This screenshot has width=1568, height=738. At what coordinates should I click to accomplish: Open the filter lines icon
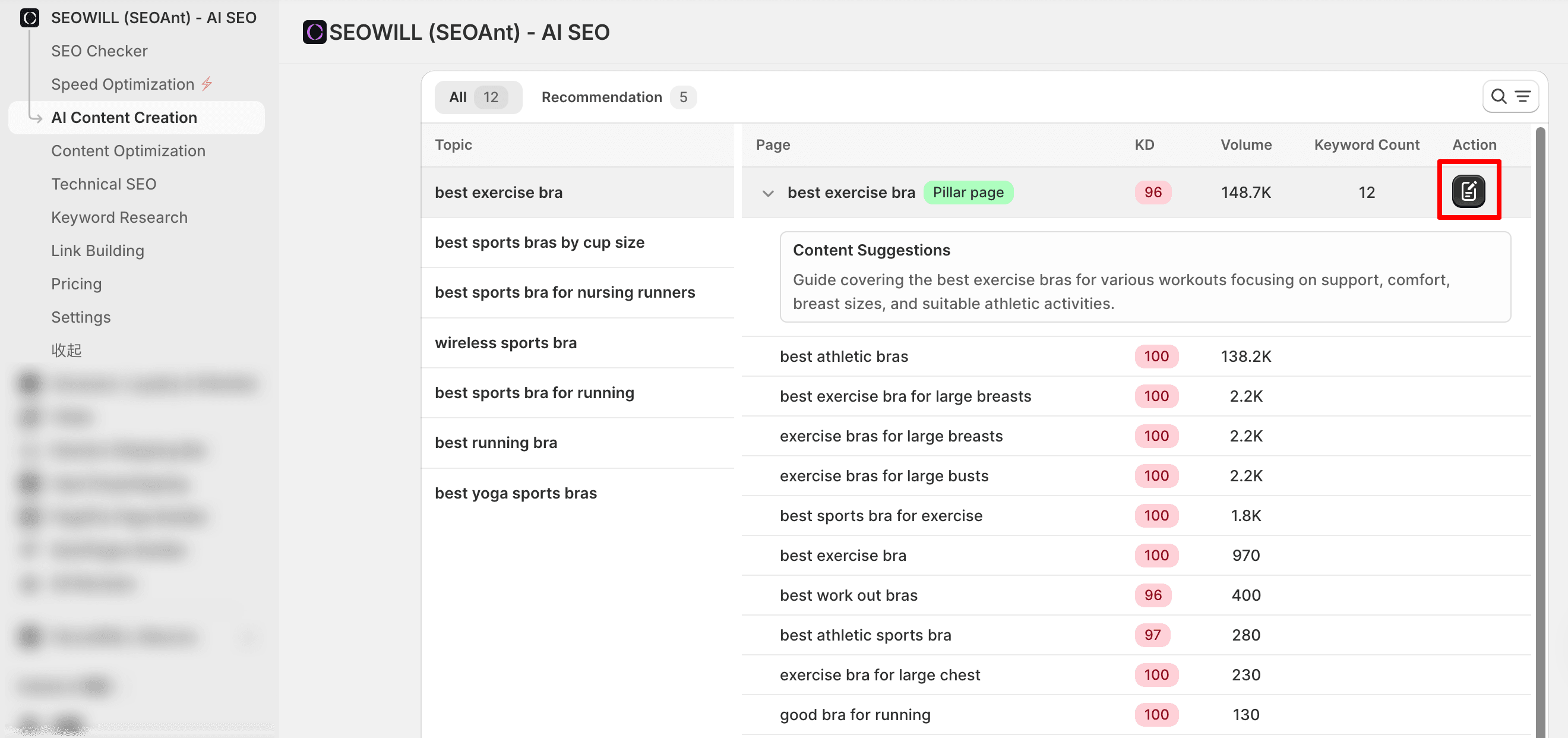coord(1523,96)
